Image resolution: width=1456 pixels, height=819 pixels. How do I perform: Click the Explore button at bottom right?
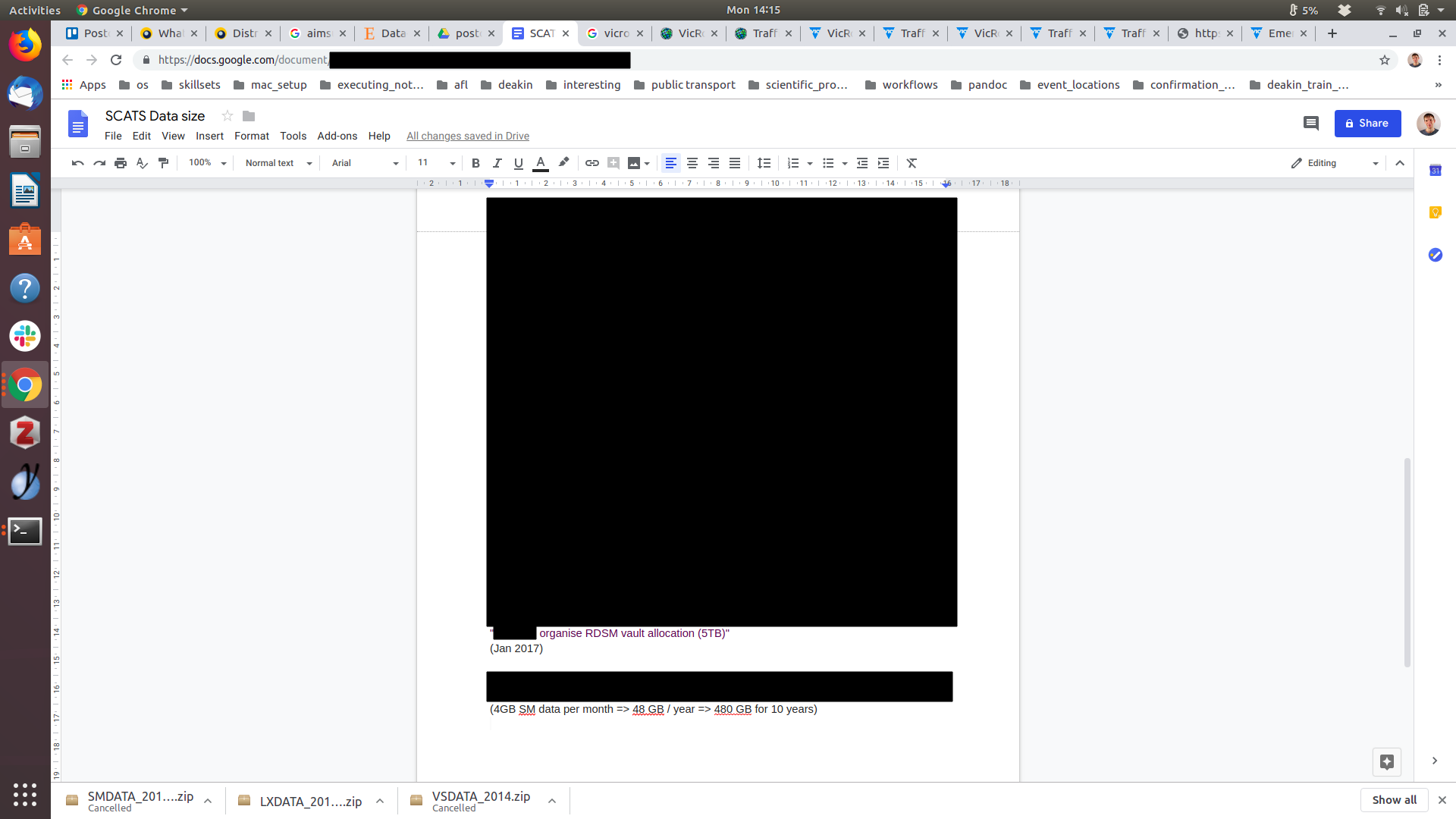1386,761
